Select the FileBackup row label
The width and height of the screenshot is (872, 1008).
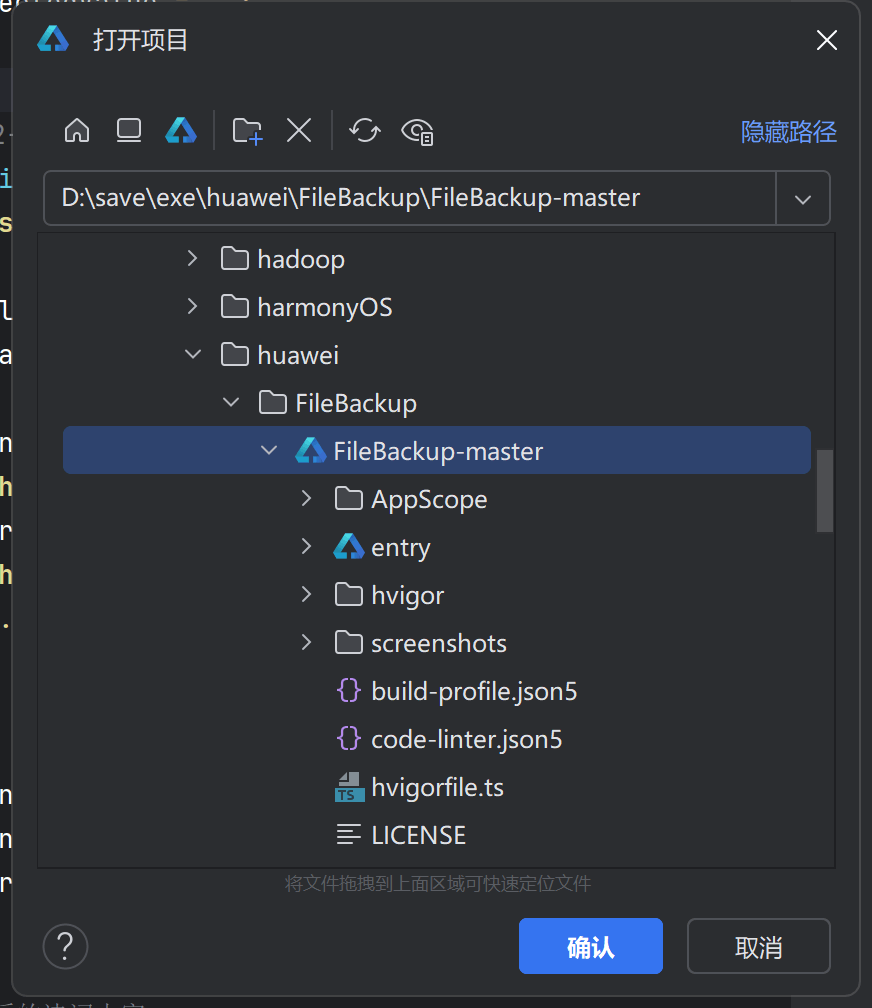pos(356,404)
